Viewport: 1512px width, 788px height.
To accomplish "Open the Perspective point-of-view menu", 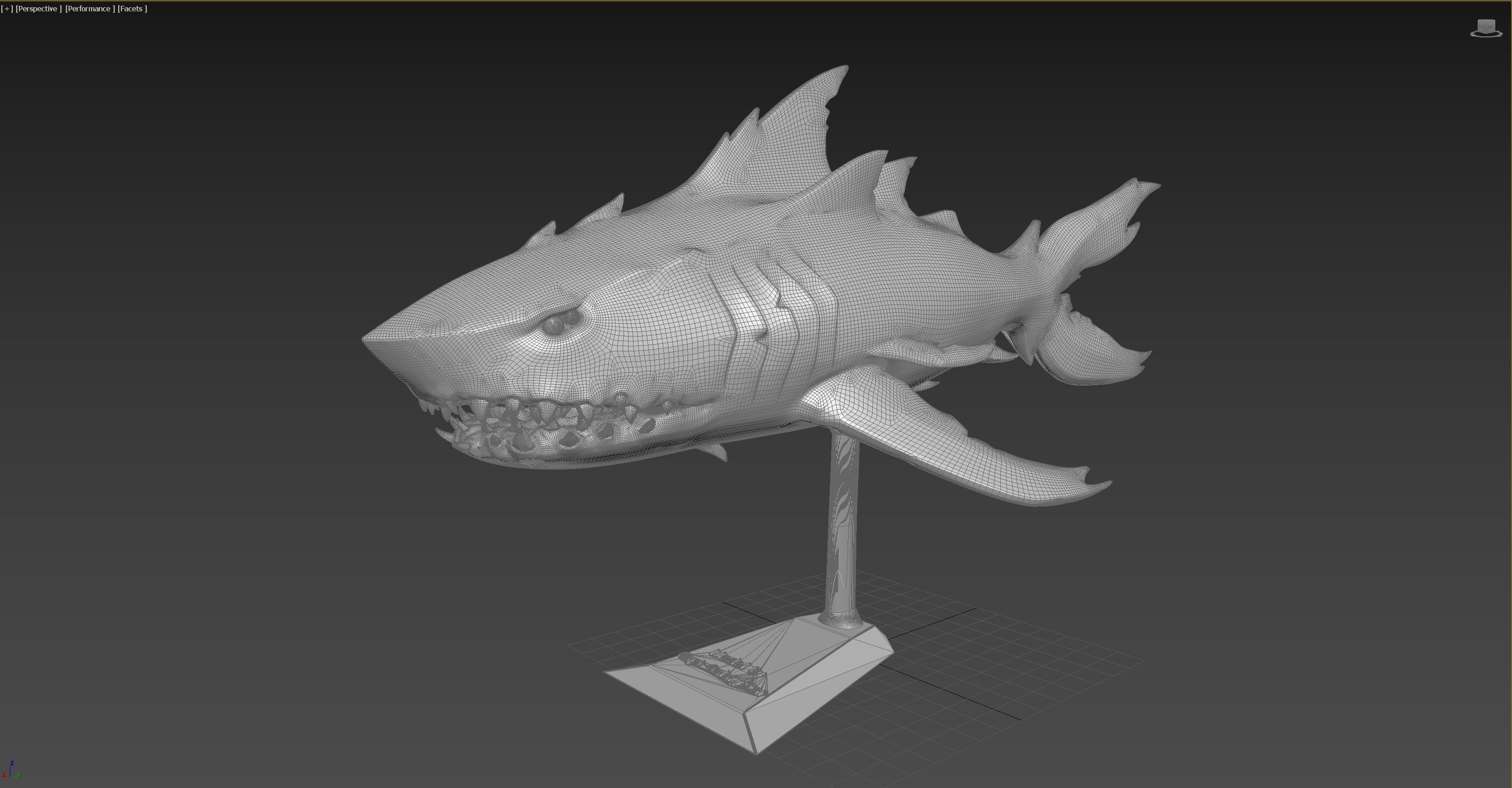I will click(x=38, y=9).
